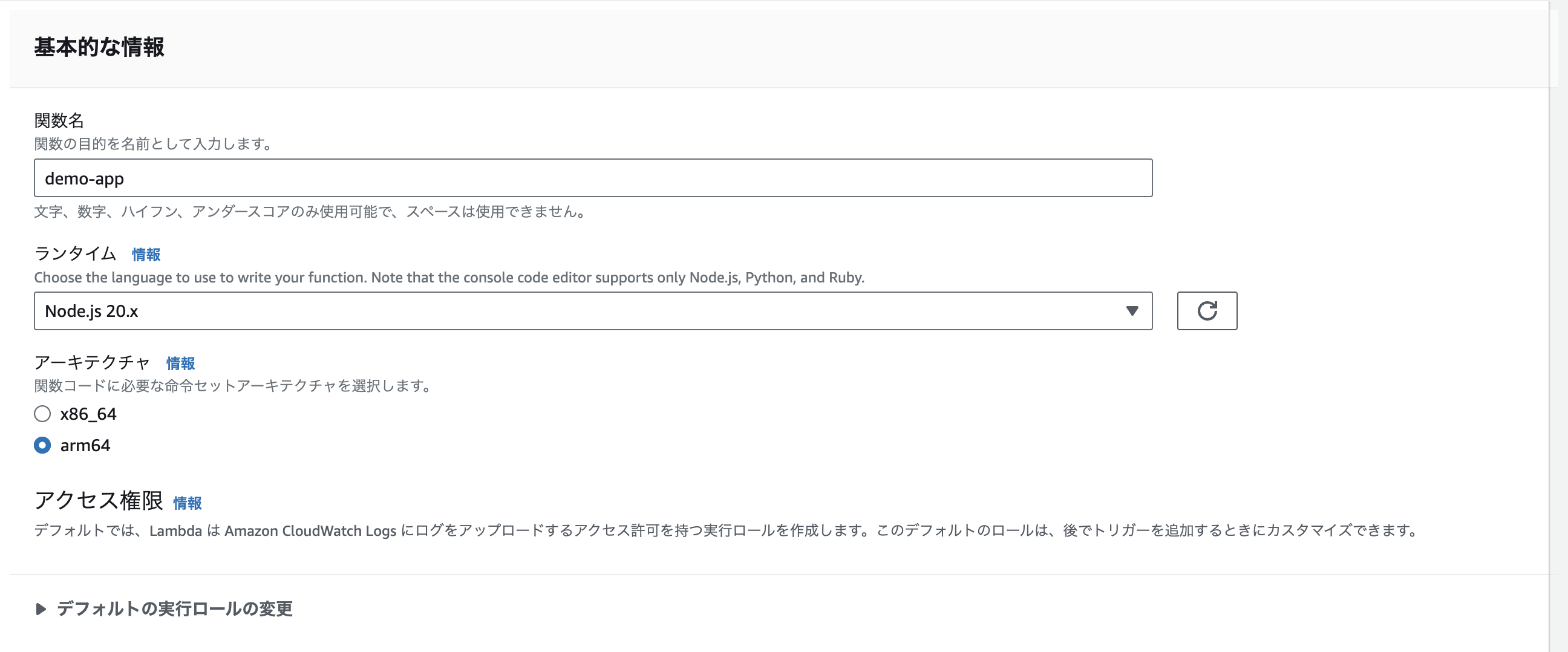Click the naming rules hint below function name

coord(309,212)
